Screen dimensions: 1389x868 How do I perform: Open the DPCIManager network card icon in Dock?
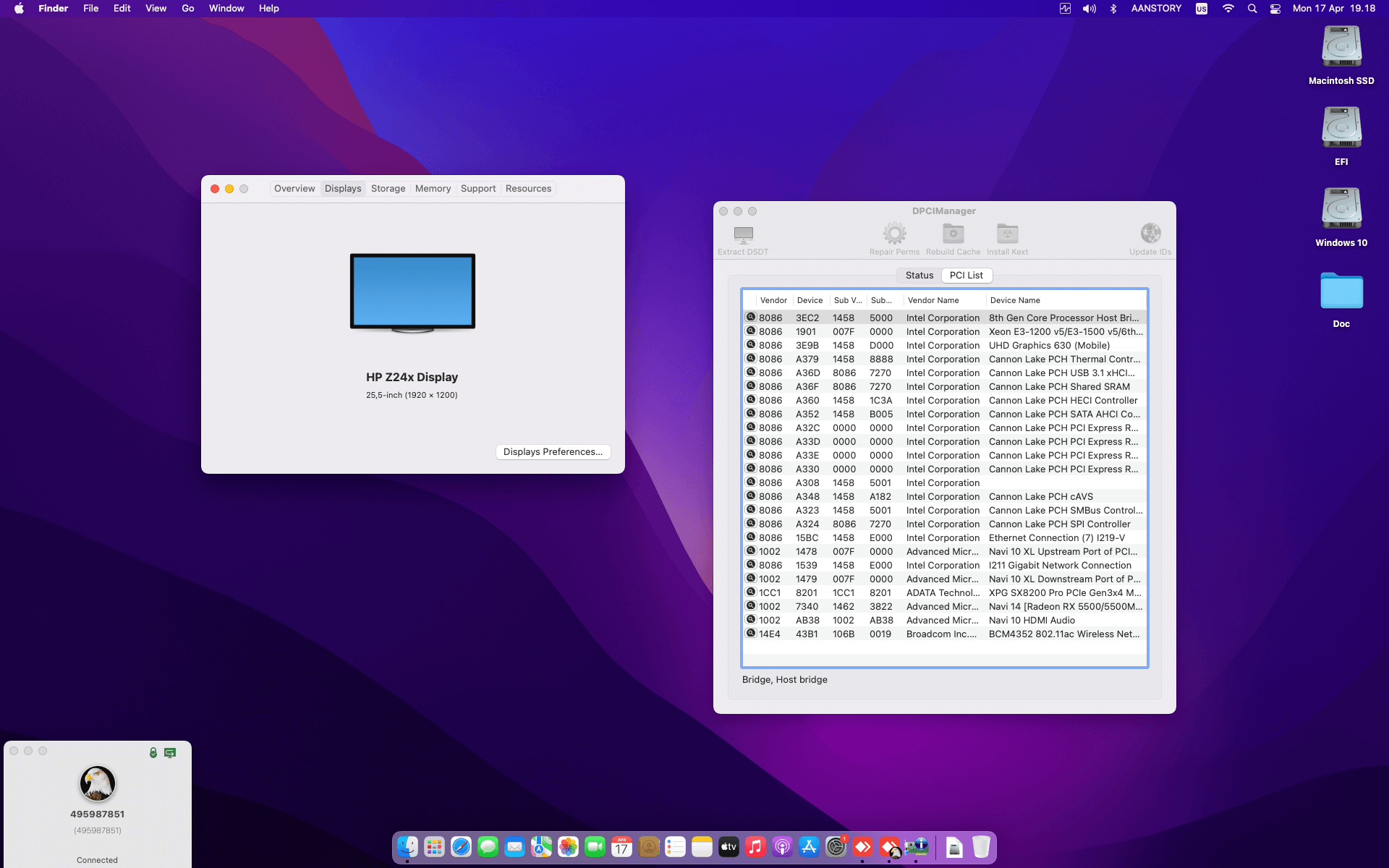tap(917, 846)
